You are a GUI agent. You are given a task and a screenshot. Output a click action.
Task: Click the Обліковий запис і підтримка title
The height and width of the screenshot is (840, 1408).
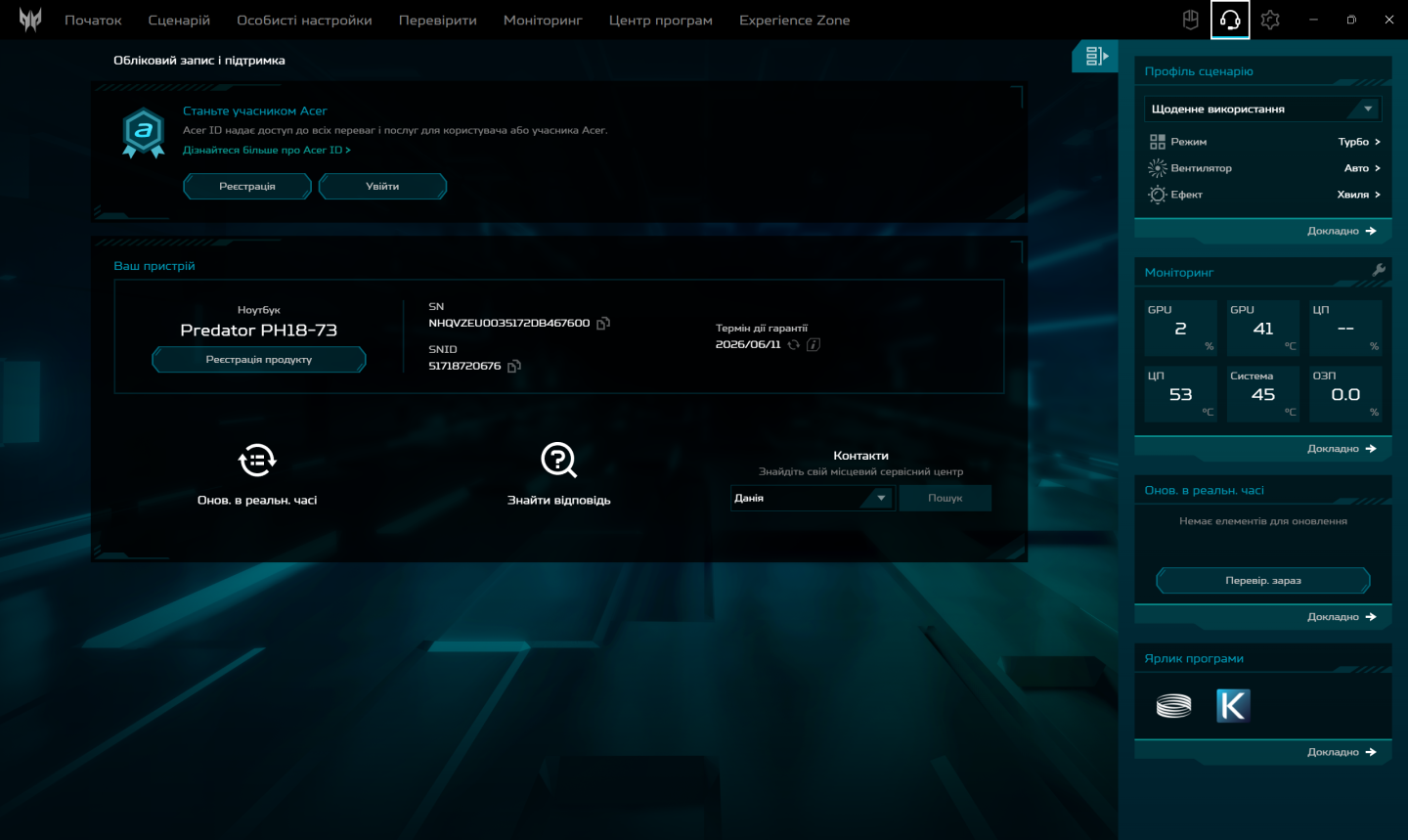click(199, 61)
